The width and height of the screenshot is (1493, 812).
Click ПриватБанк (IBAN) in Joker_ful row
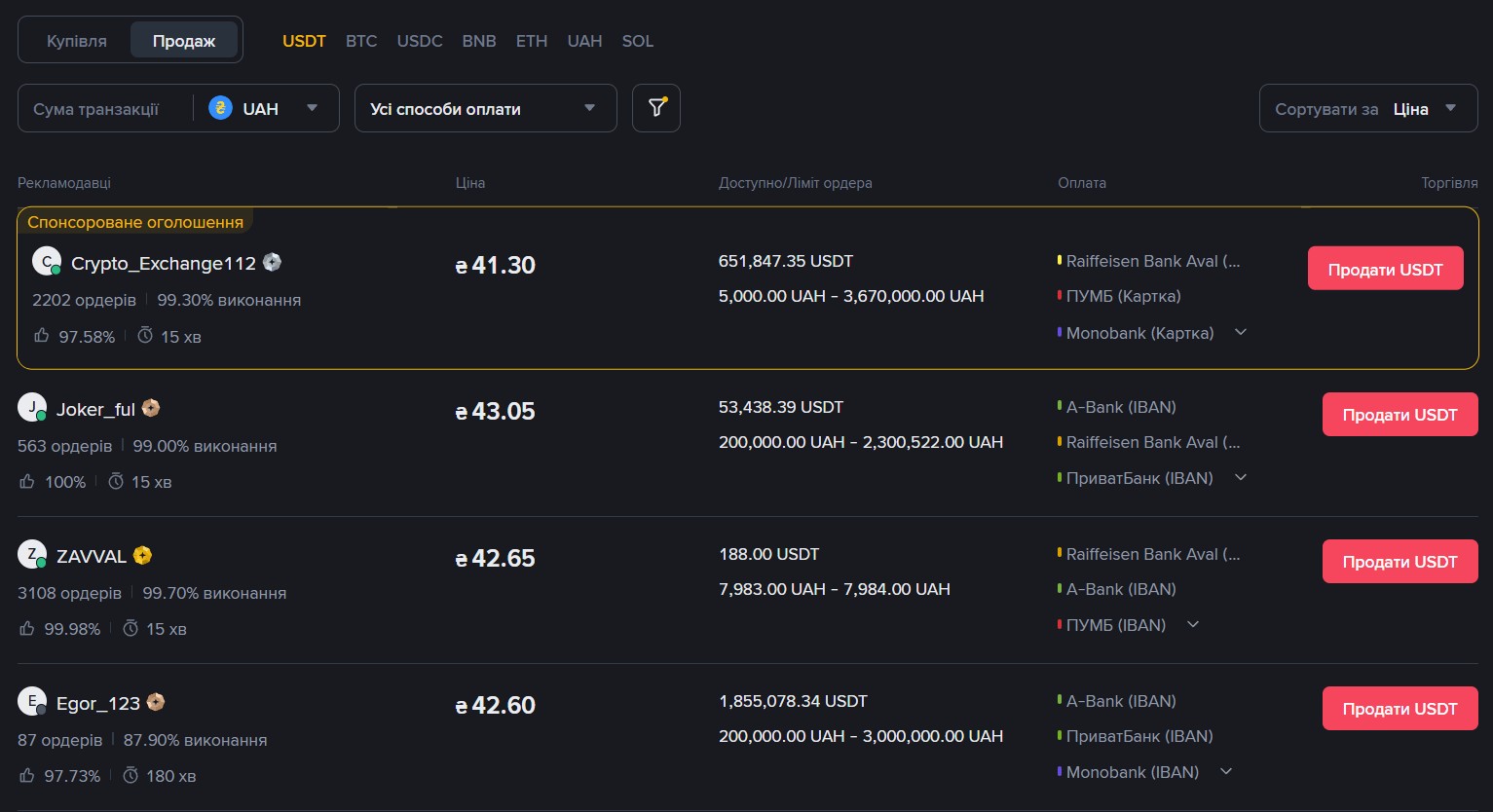click(x=1139, y=478)
